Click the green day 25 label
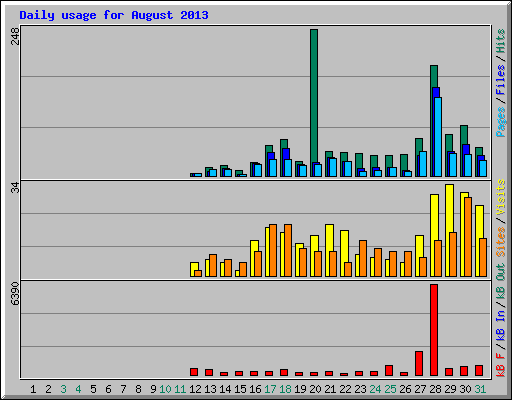 pos(390,389)
